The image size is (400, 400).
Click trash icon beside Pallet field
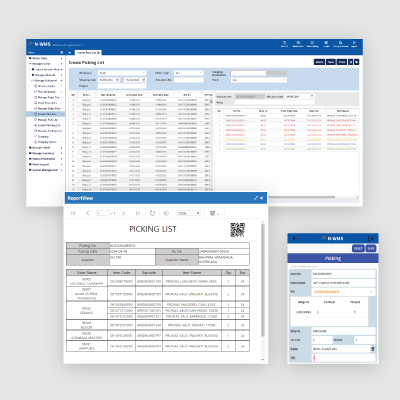click(373, 349)
